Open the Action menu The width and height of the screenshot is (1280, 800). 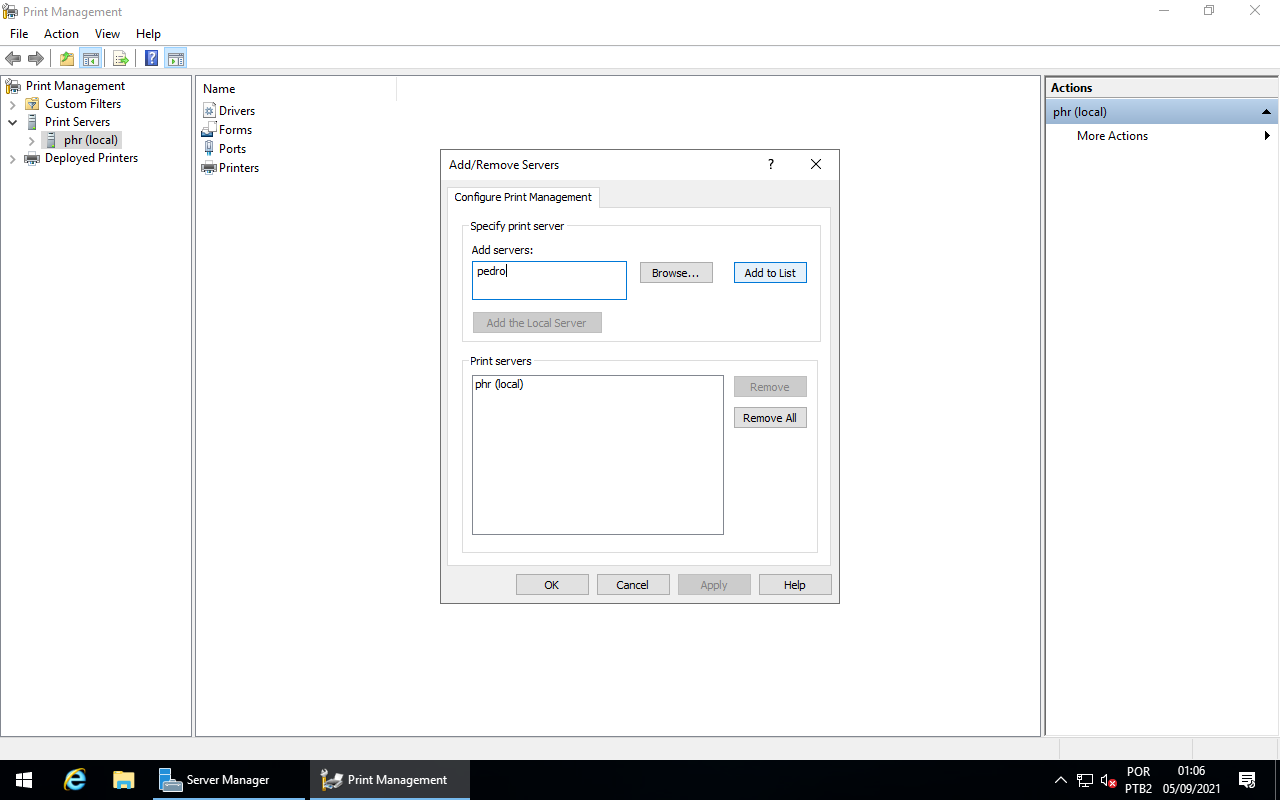coord(61,33)
